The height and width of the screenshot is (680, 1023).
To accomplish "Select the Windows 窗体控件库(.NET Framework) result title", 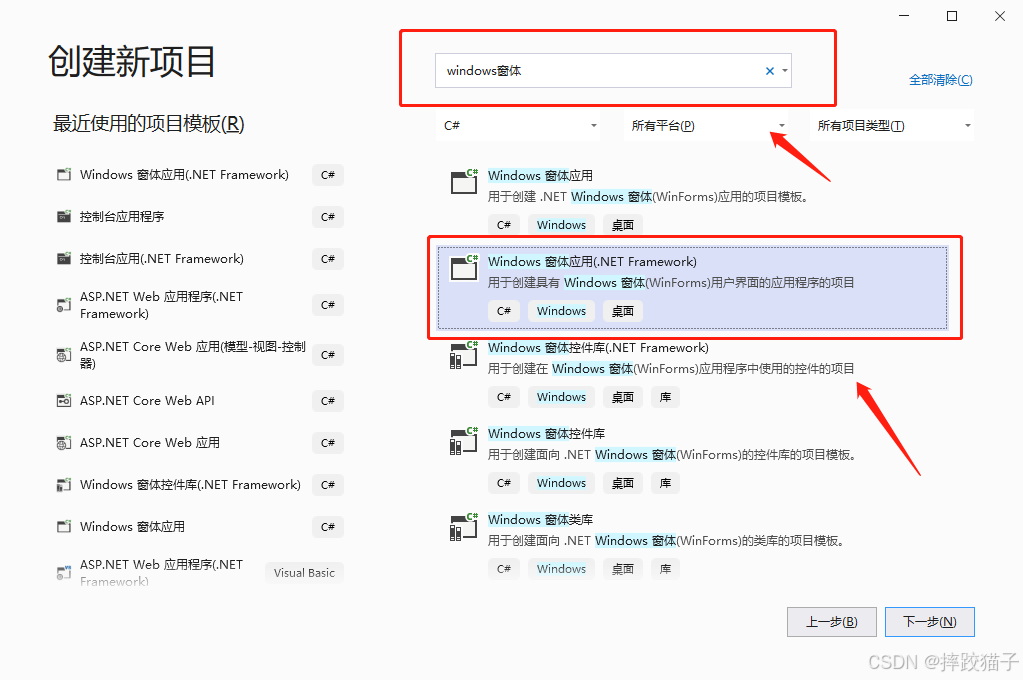I will (x=598, y=348).
